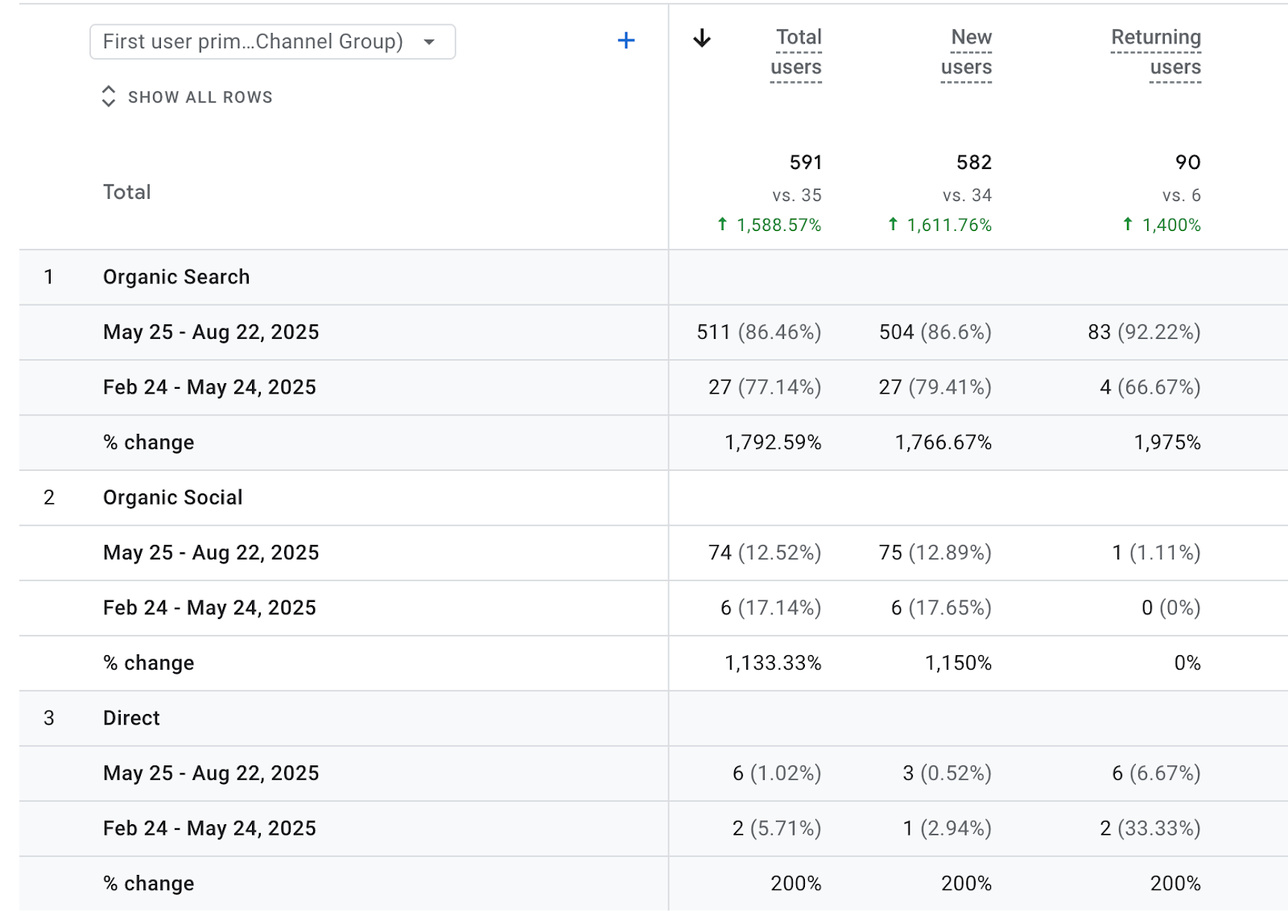Click the 511 (86.46%) Organic Search cell
The image size is (1288, 924).
[x=758, y=332]
